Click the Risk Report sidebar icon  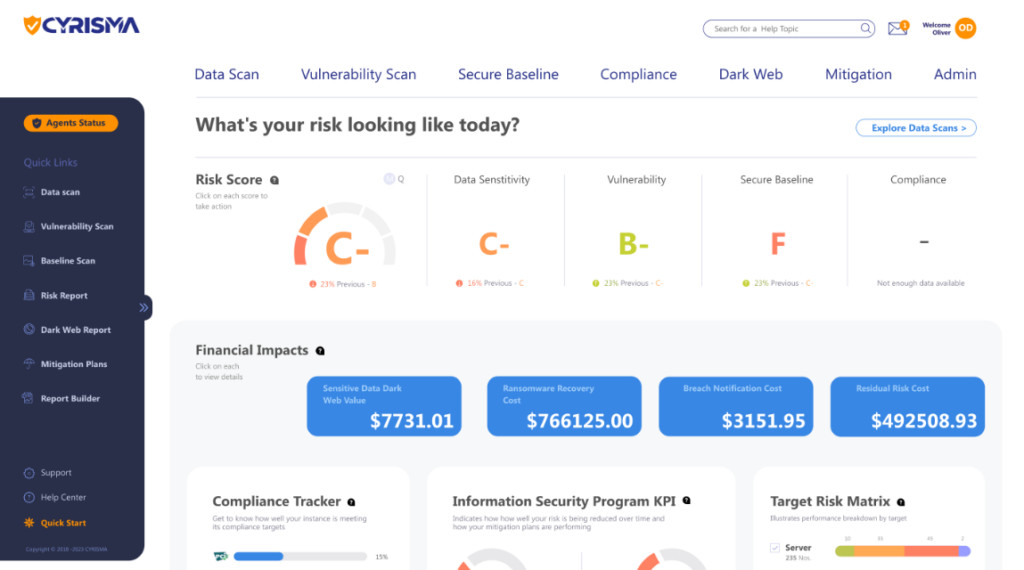pos(29,295)
